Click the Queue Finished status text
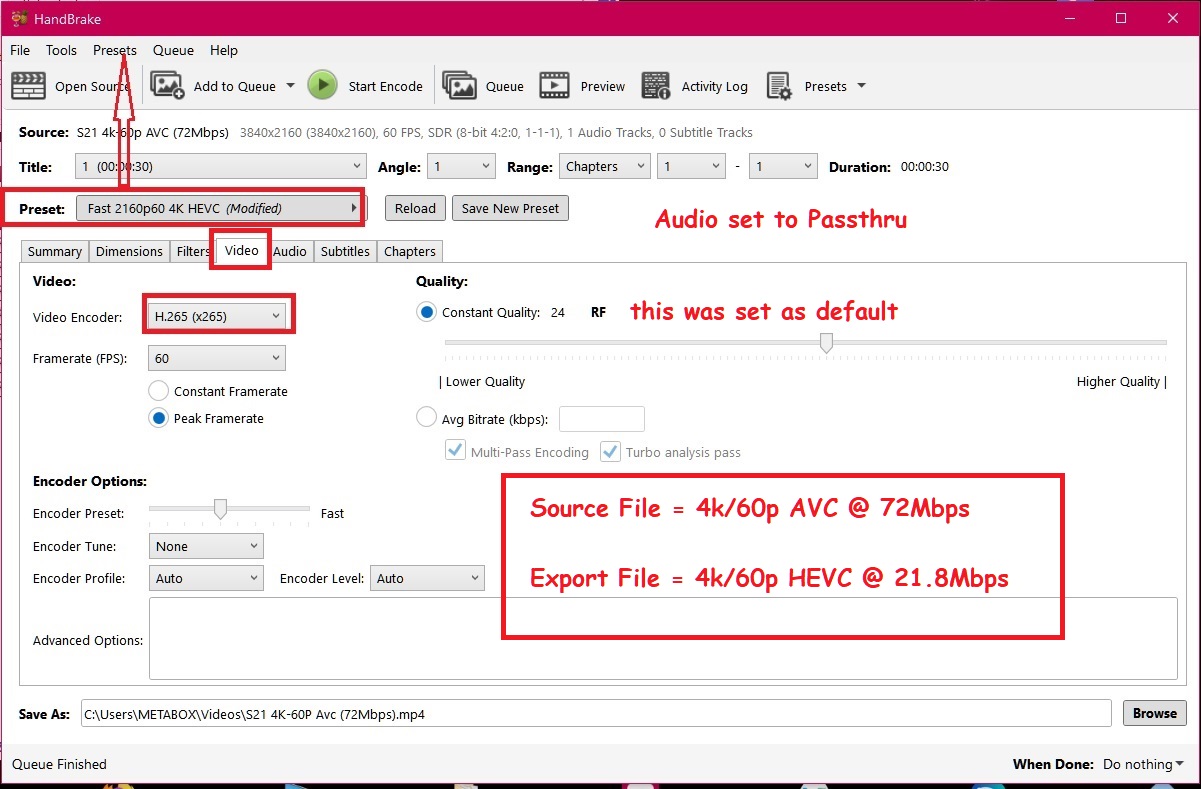The height and width of the screenshot is (789, 1201). click(59, 764)
